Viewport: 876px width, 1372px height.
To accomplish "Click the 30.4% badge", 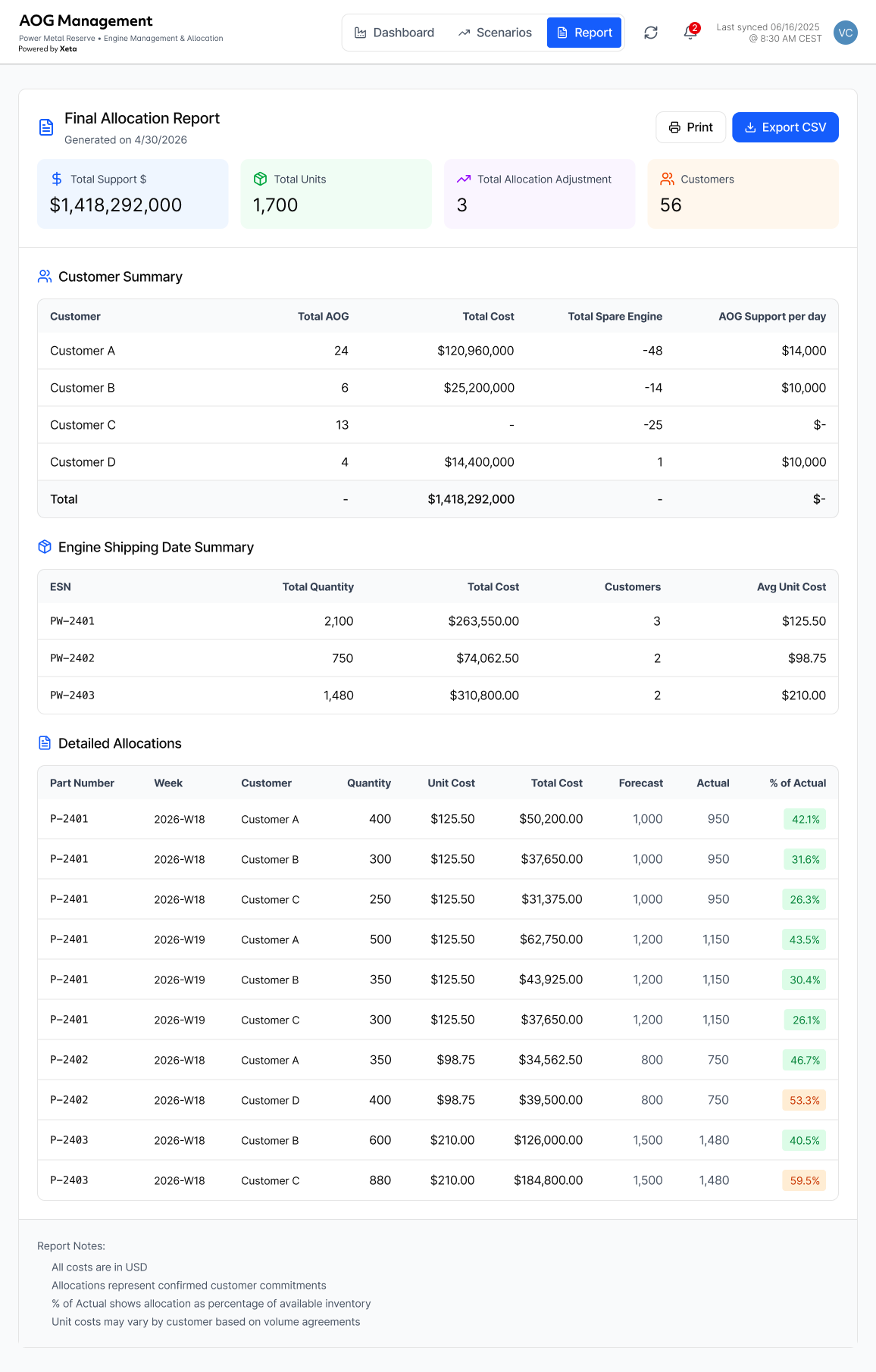I will [804, 980].
